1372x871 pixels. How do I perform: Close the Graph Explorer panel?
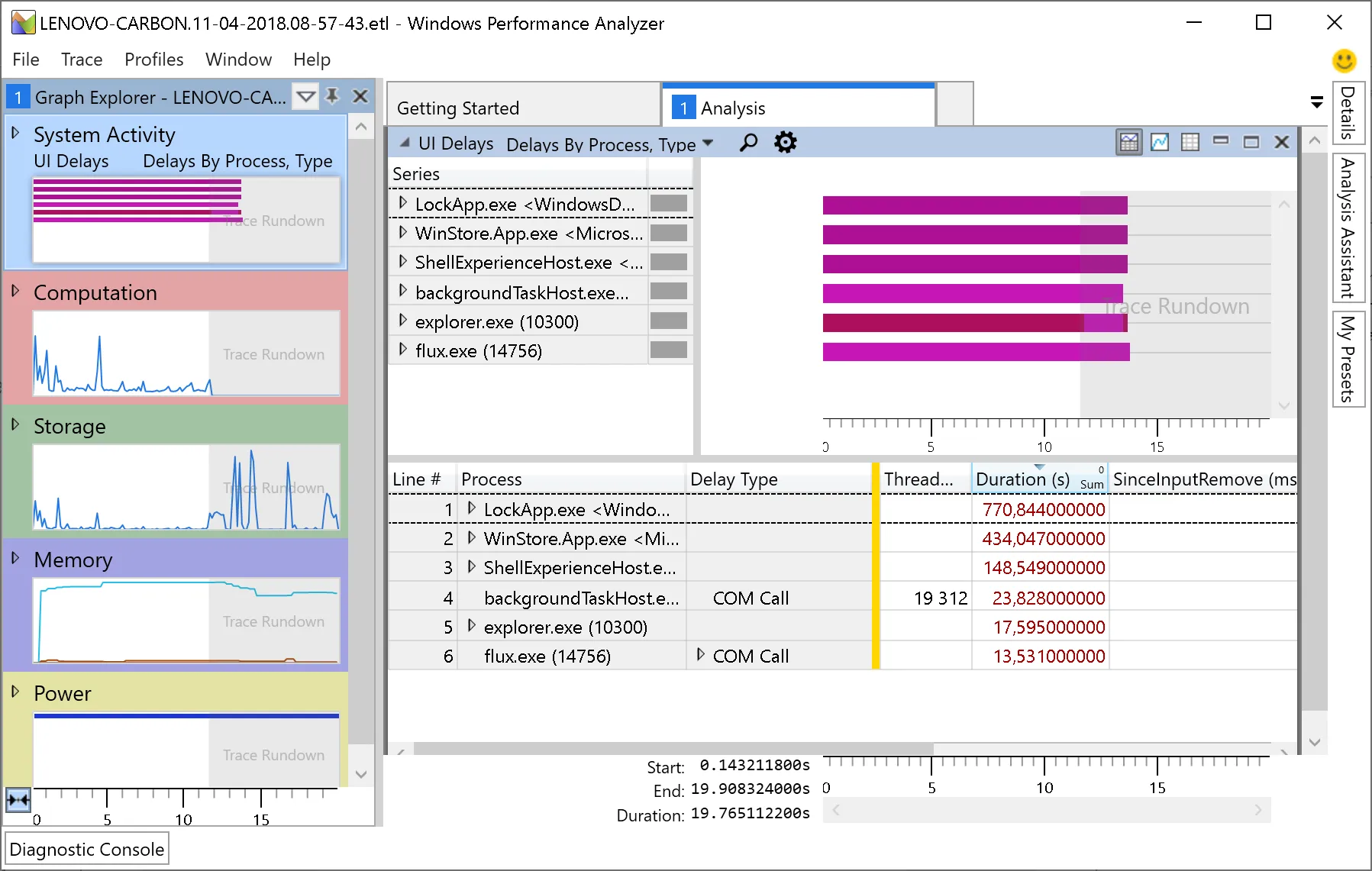tap(360, 96)
